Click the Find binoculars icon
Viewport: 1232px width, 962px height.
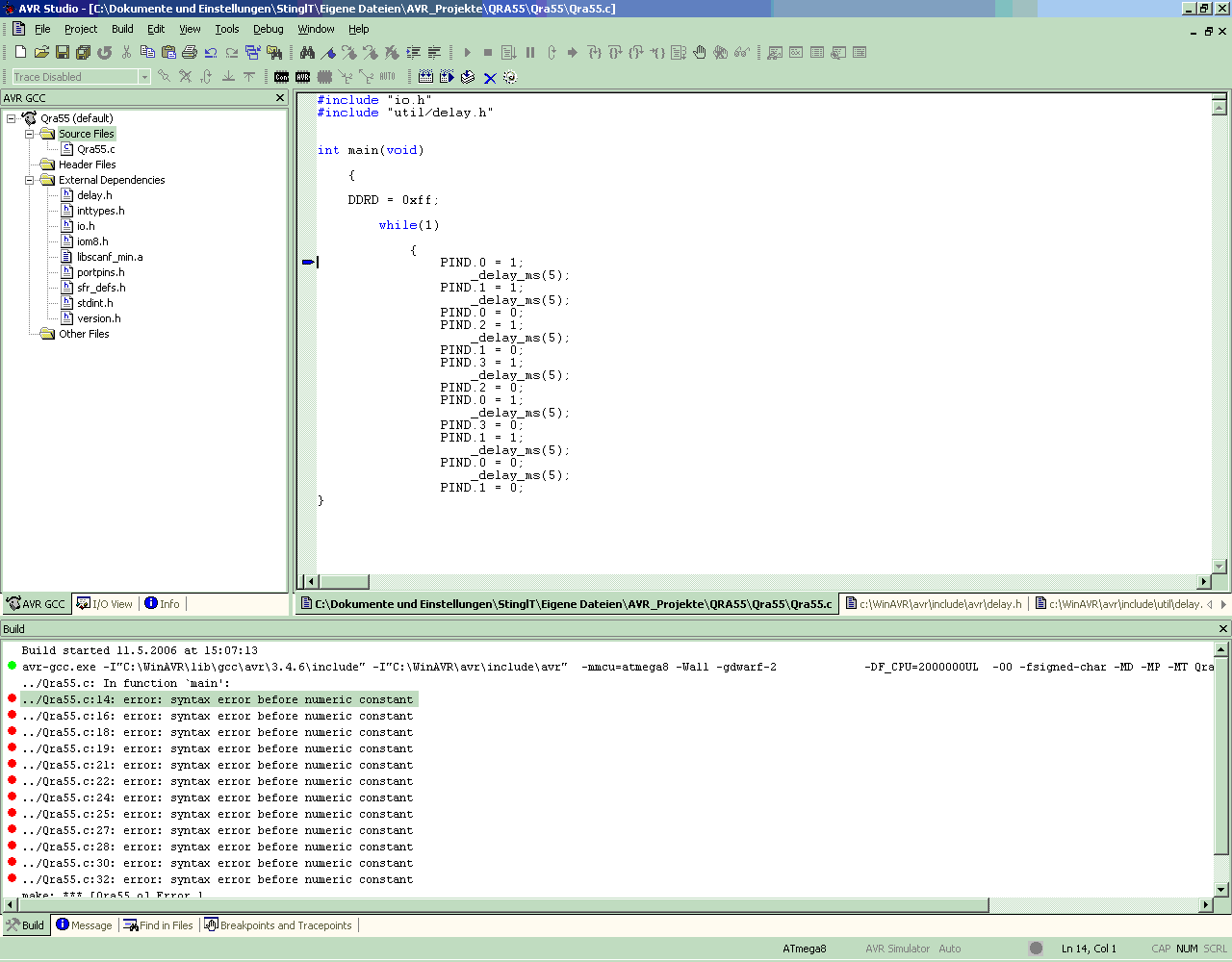pos(307,53)
